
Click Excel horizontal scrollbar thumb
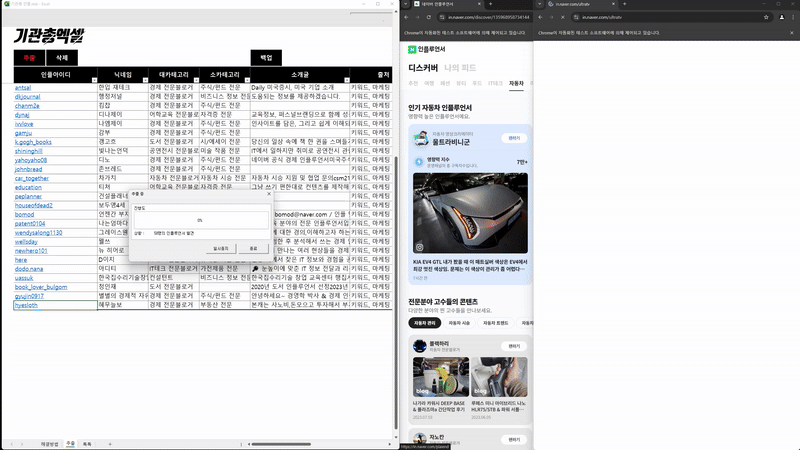coord(281,444)
